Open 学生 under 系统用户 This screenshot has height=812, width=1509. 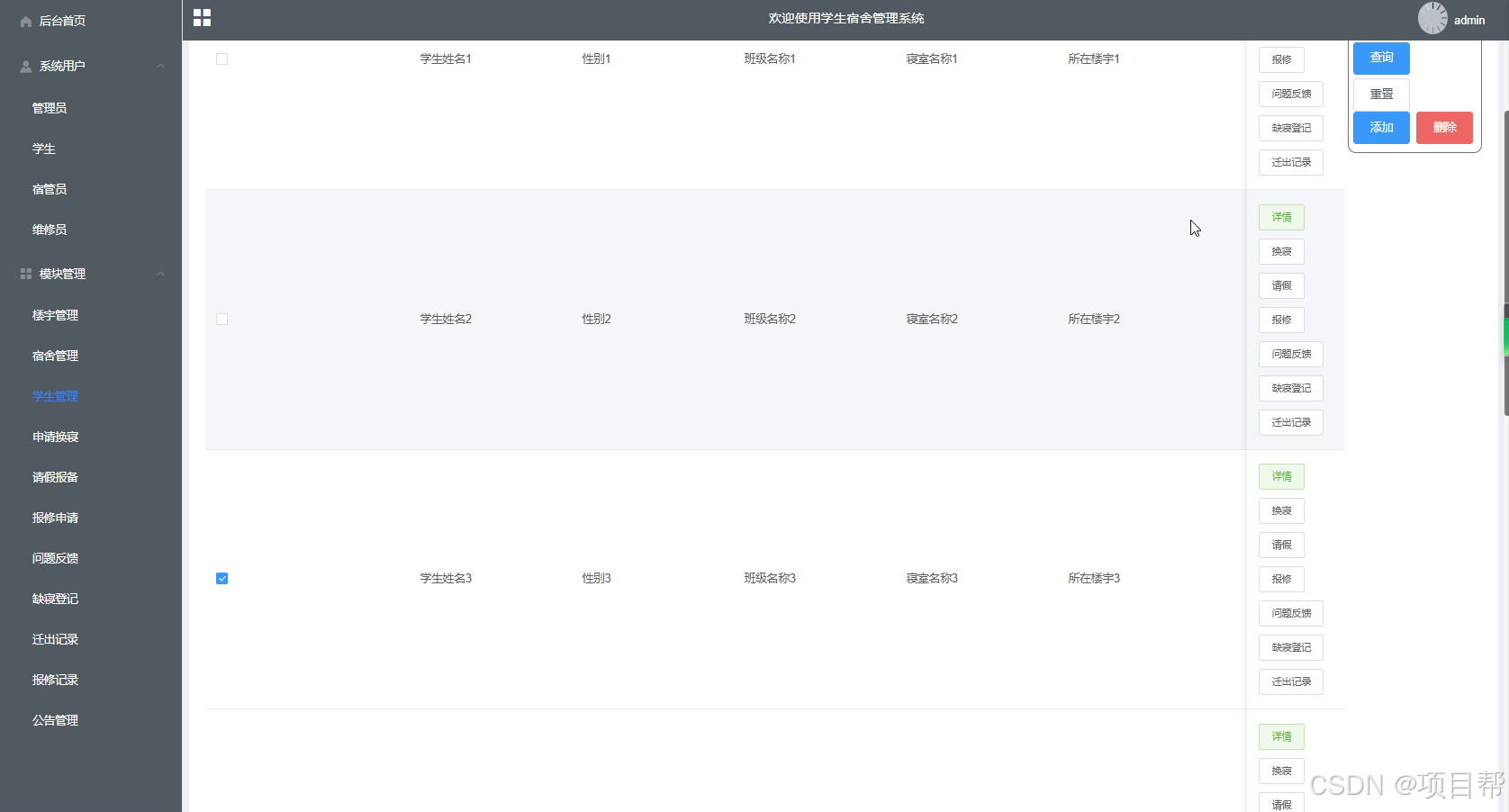point(44,149)
